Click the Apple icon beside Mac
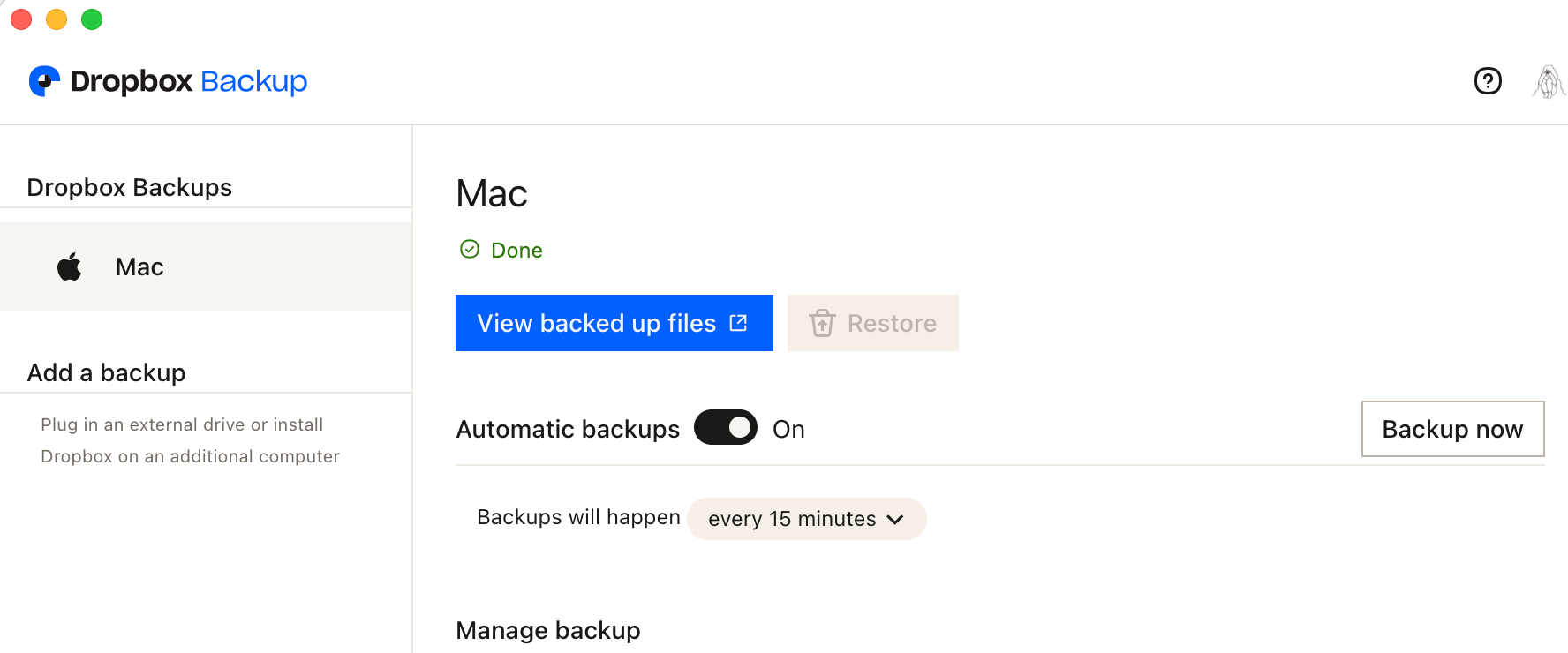Viewport: 1568px width, 653px height. tap(70, 266)
